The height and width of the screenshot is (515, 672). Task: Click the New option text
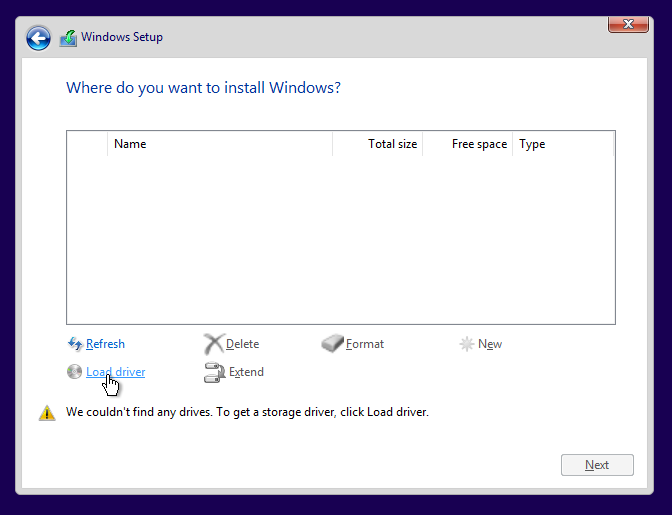coord(490,344)
